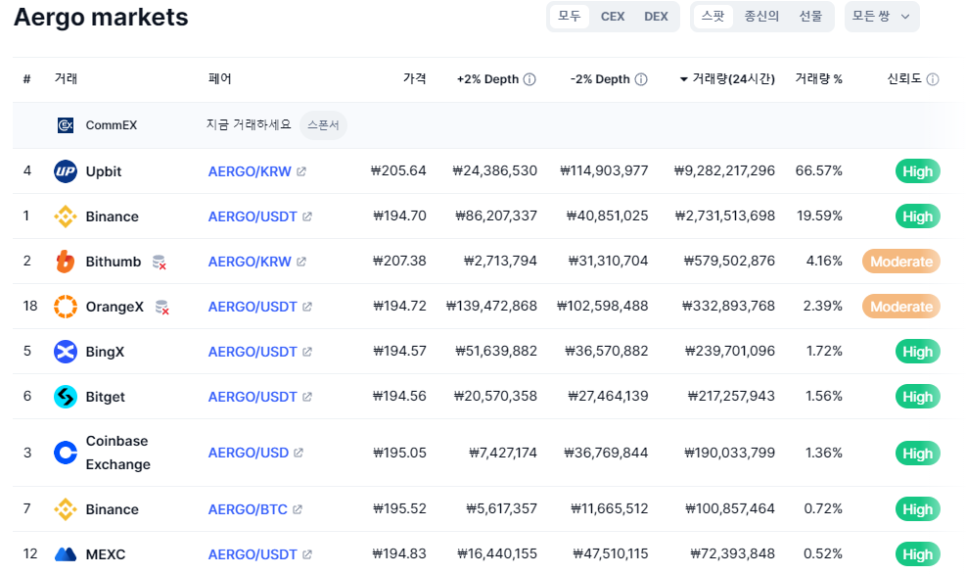Screen dimensions: 966x575
Task: Open Binance AERGO/BTC pair link
Action: (248, 509)
